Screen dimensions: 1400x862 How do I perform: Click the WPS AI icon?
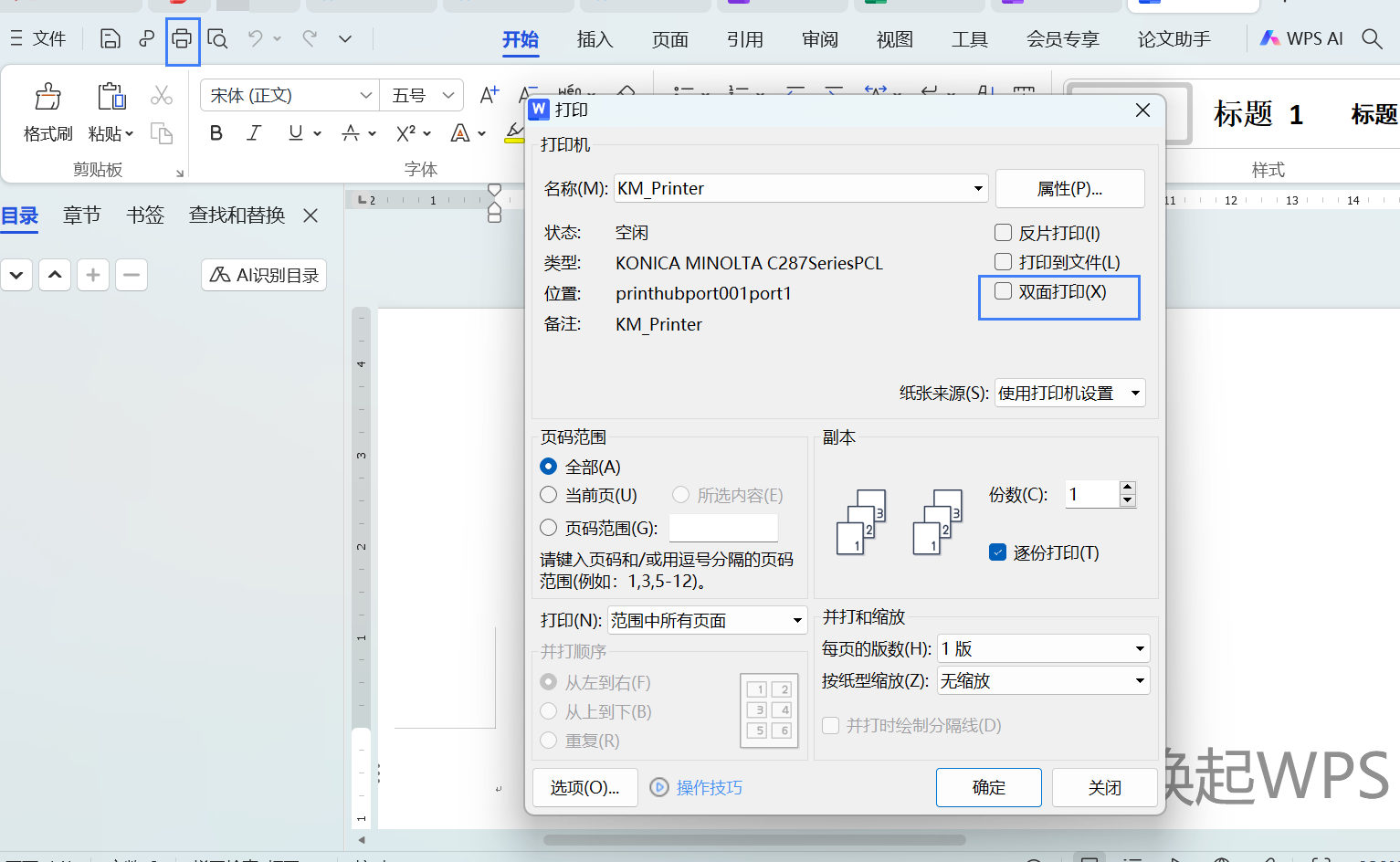click(1301, 38)
